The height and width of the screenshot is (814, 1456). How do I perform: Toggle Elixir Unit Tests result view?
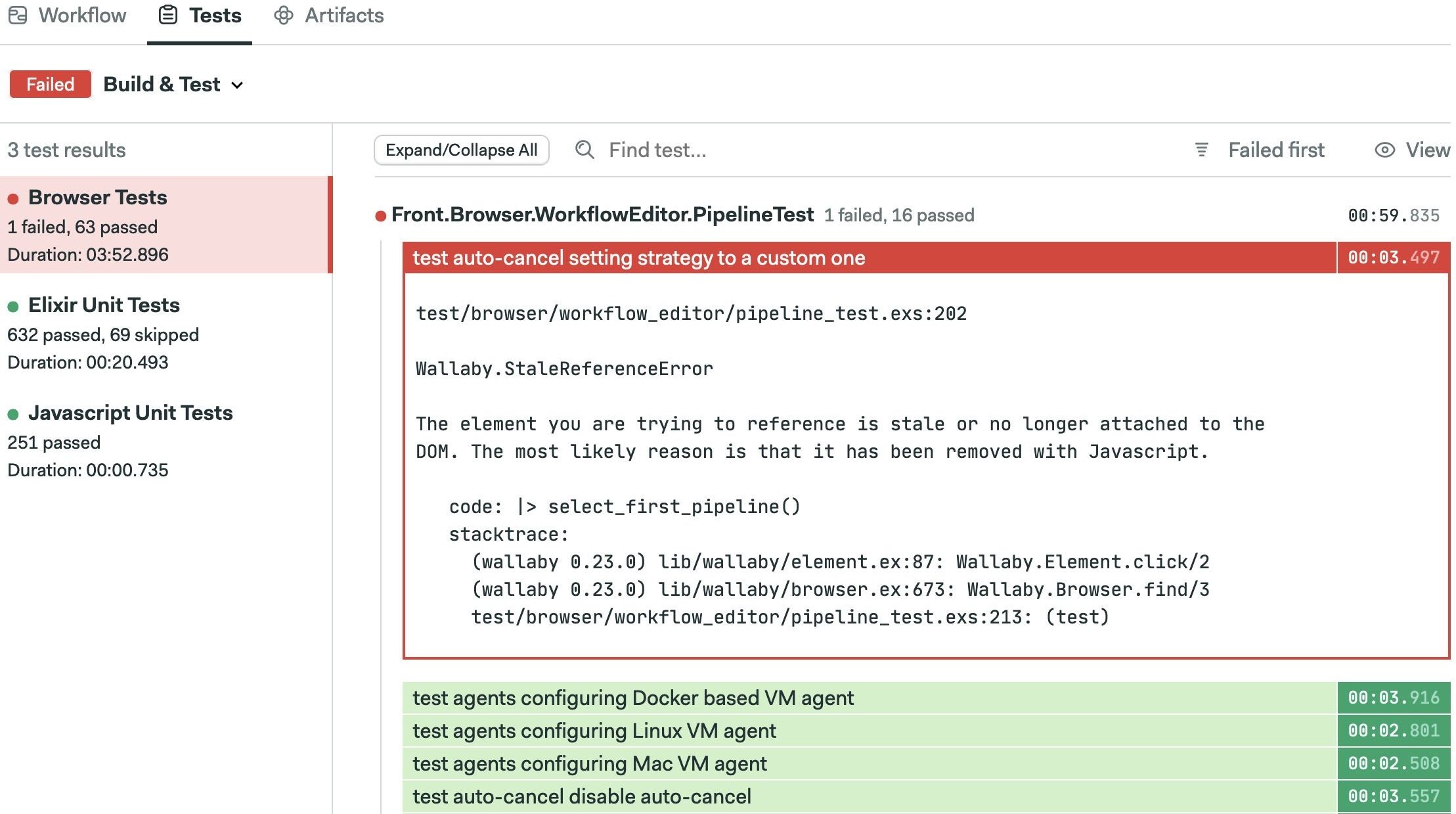point(104,305)
